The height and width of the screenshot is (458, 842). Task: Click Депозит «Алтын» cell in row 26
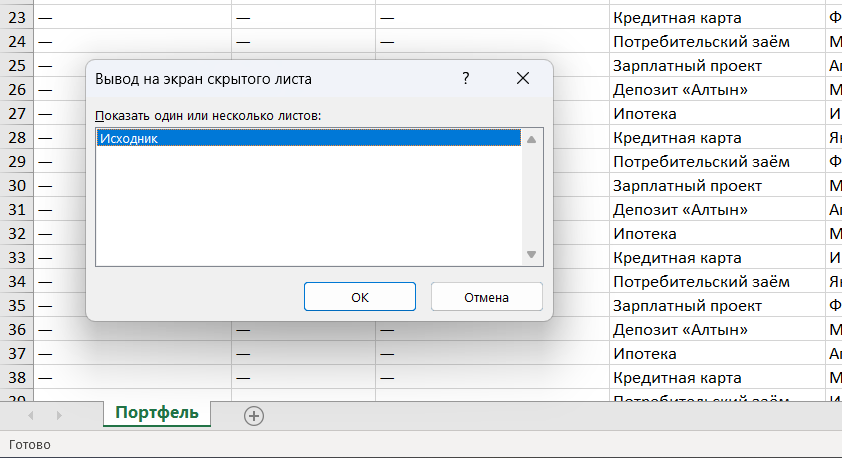click(x=717, y=89)
